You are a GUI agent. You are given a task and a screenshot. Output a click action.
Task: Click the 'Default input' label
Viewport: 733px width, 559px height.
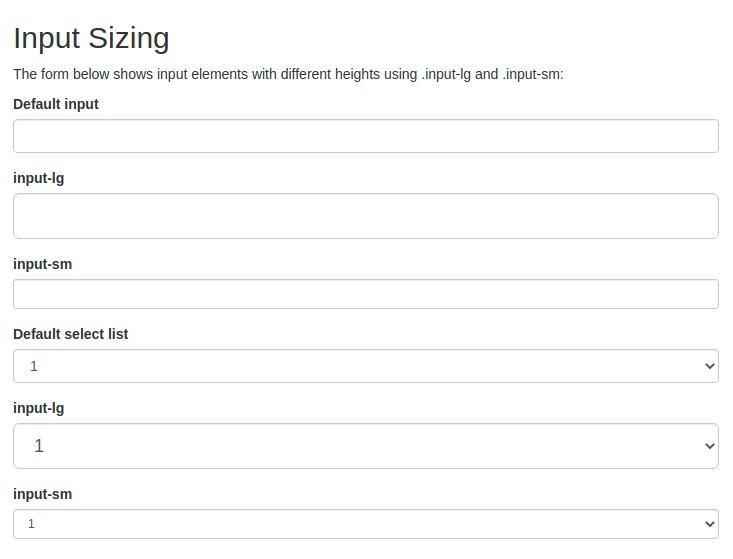click(56, 104)
